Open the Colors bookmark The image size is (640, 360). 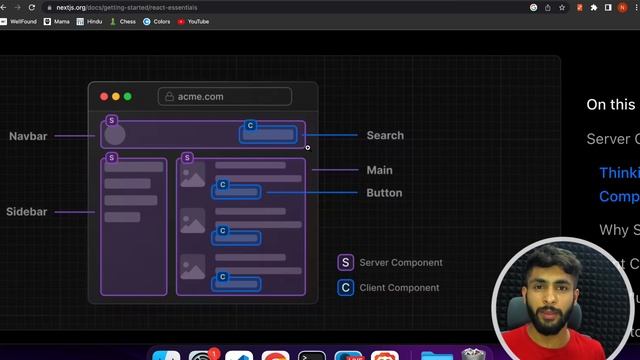coord(157,22)
